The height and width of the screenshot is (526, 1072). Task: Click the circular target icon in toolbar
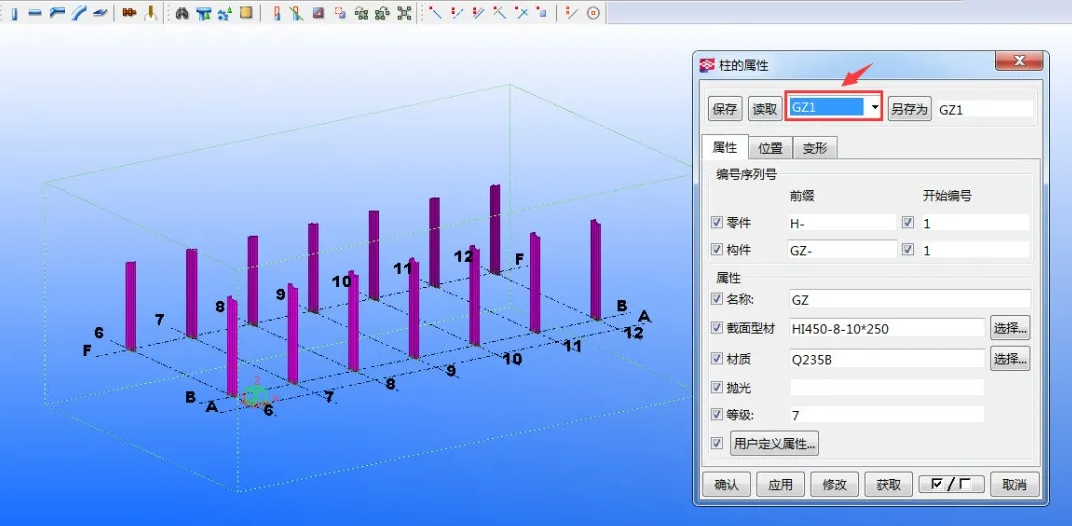pyautogui.click(x=593, y=13)
